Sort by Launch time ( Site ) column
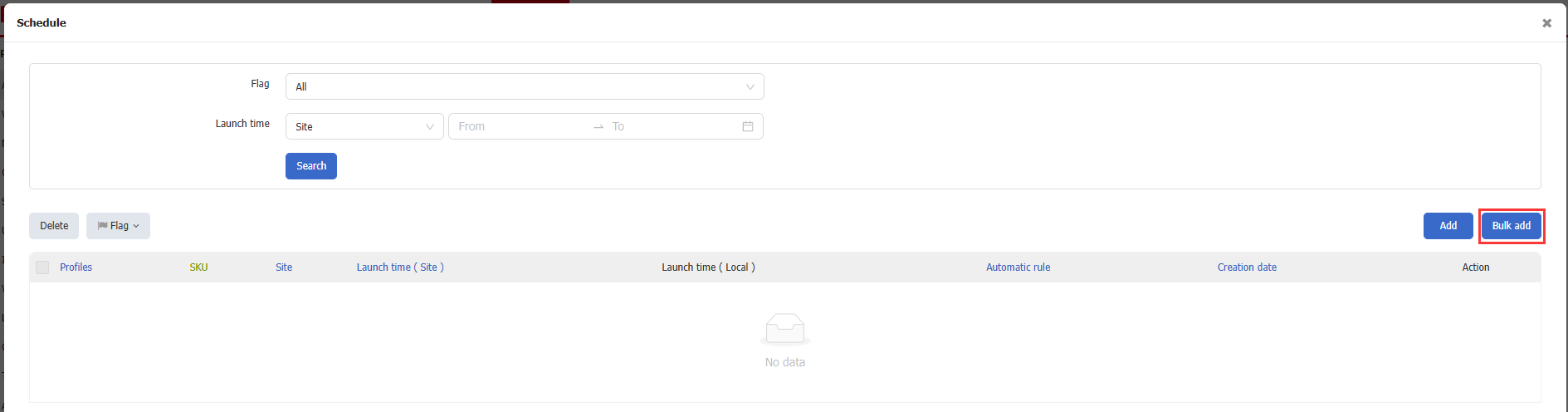This screenshot has height=412, width=1568. click(x=400, y=267)
